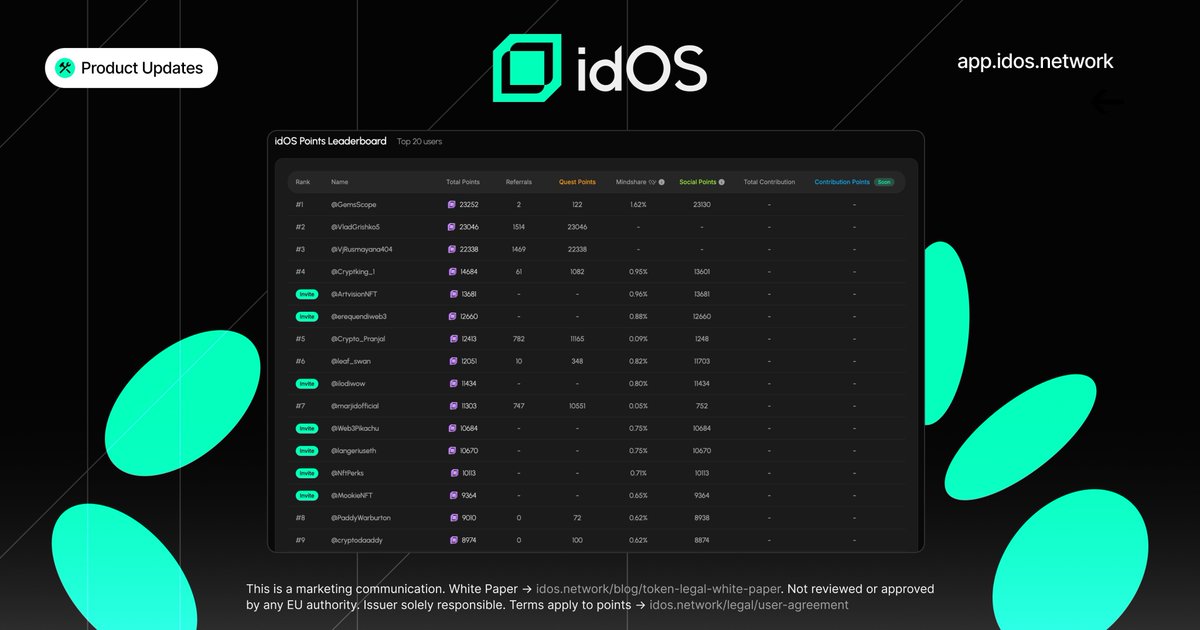Click the idOS green square logo
Screen dimensions: 1200x630
pyautogui.click(x=529, y=68)
